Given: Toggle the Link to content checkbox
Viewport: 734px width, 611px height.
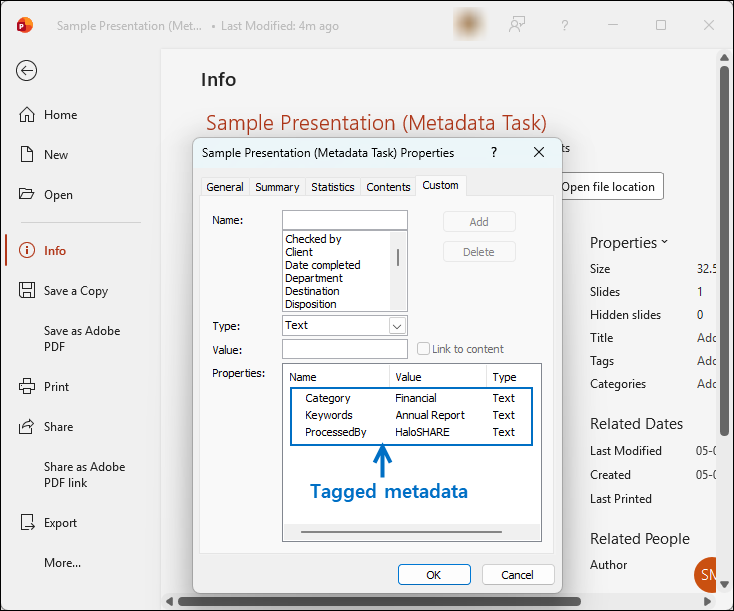Looking at the screenshot, I should pyautogui.click(x=423, y=349).
